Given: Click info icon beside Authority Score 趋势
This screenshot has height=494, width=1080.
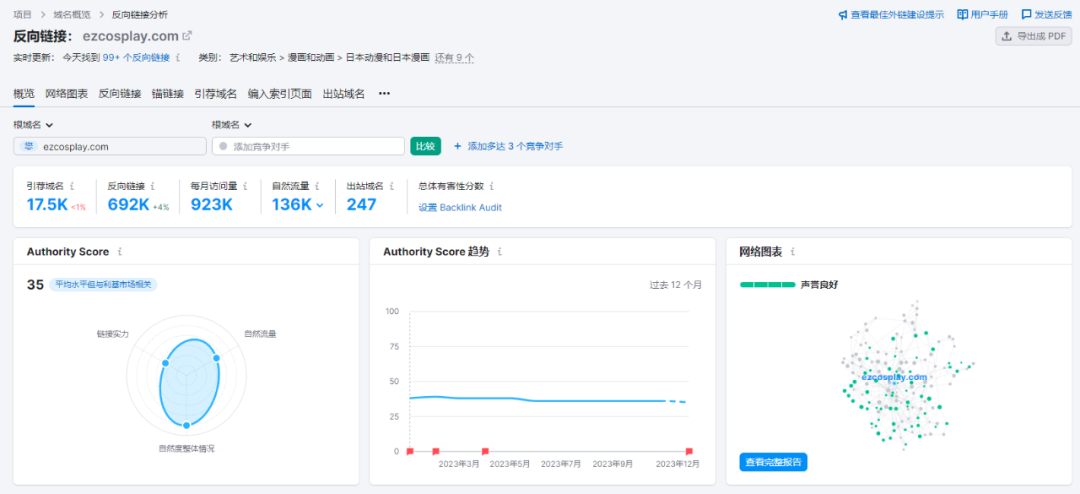Looking at the screenshot, I should (500, 252).
